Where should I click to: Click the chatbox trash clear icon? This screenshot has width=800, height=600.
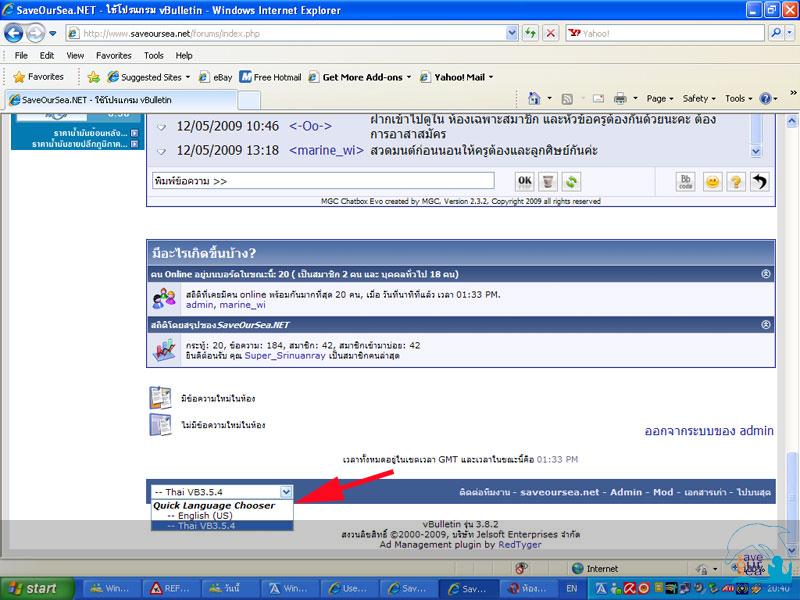point(548,181)
